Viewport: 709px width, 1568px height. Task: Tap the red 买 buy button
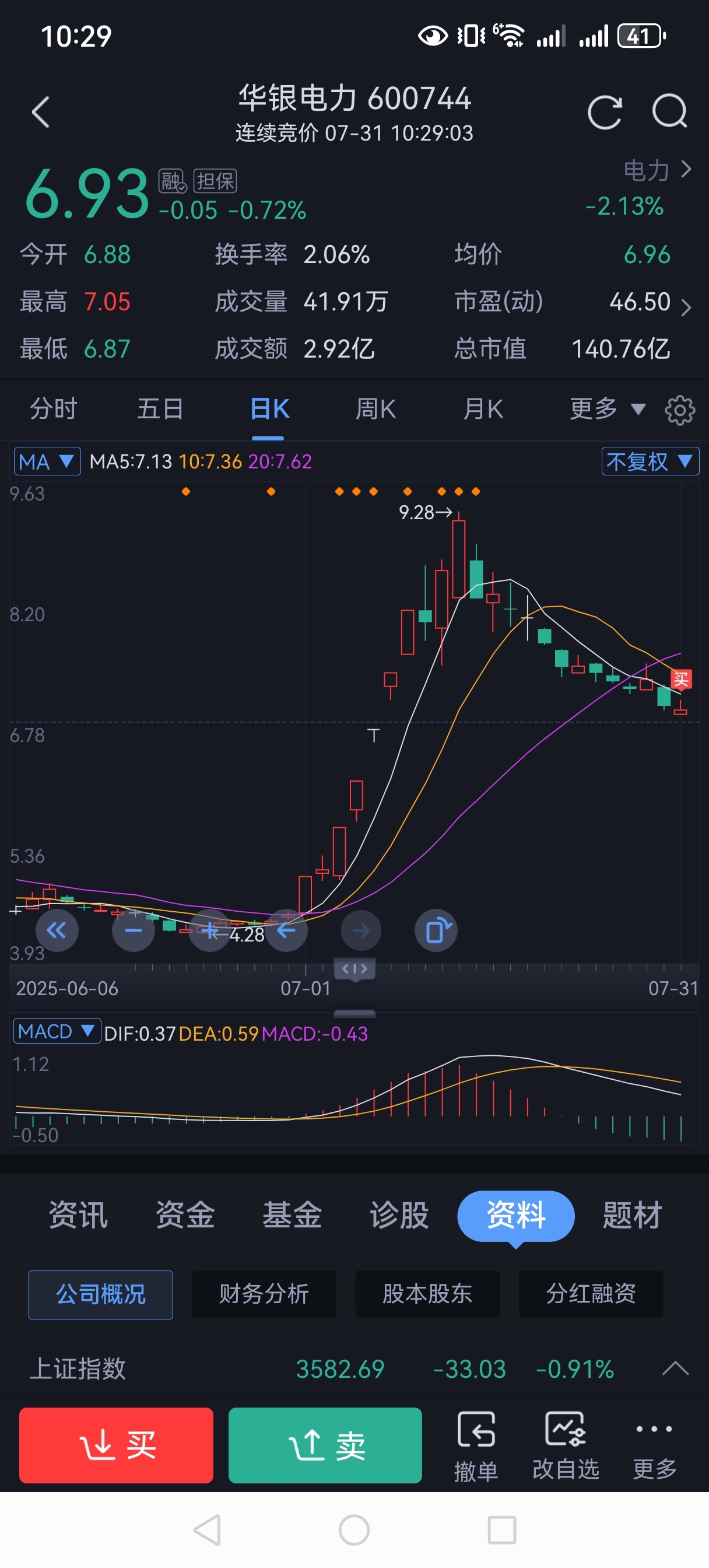point(116,1445)
